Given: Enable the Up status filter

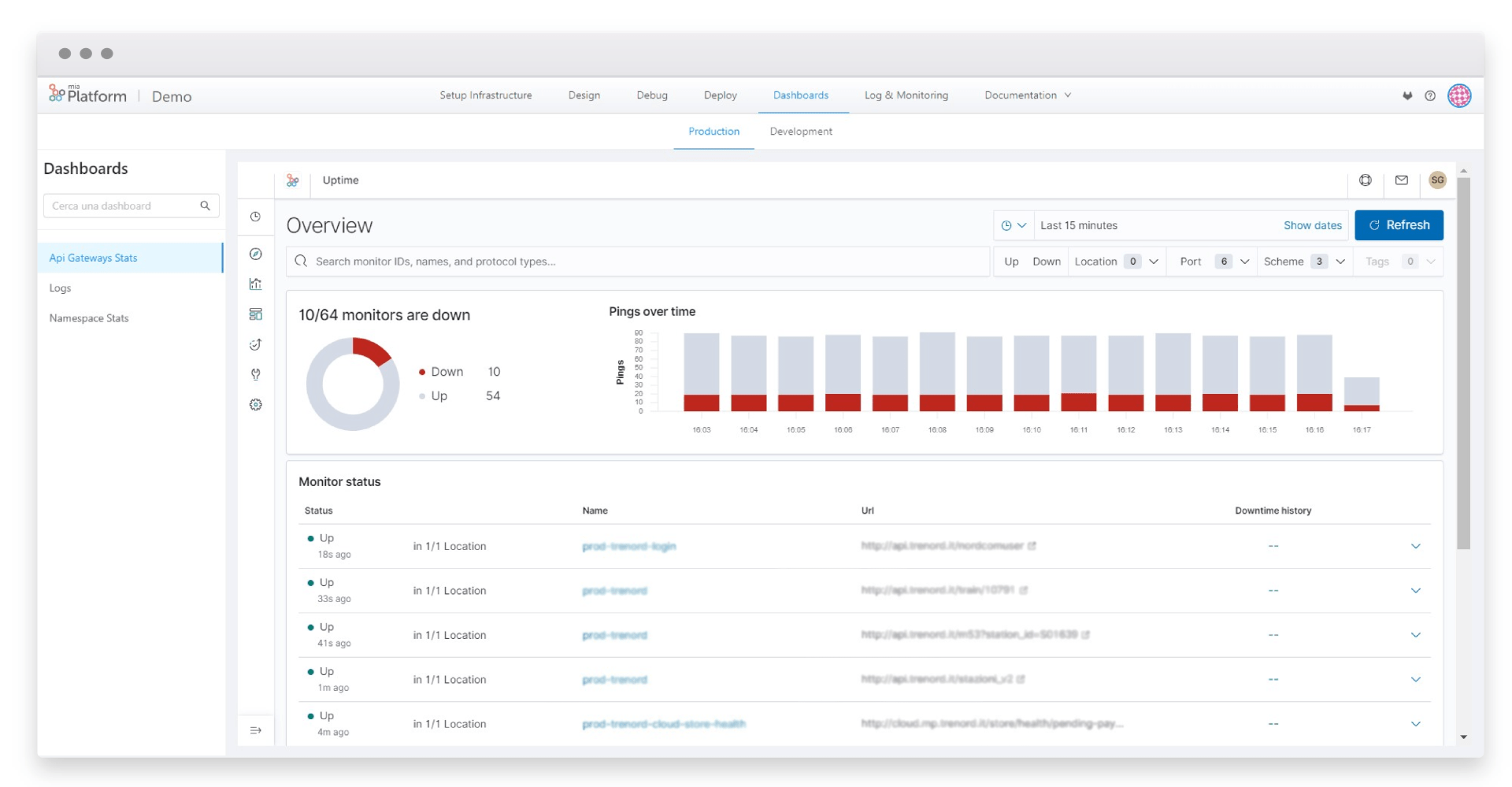Looking at the screenshot, I should (x=1011, y=261).
